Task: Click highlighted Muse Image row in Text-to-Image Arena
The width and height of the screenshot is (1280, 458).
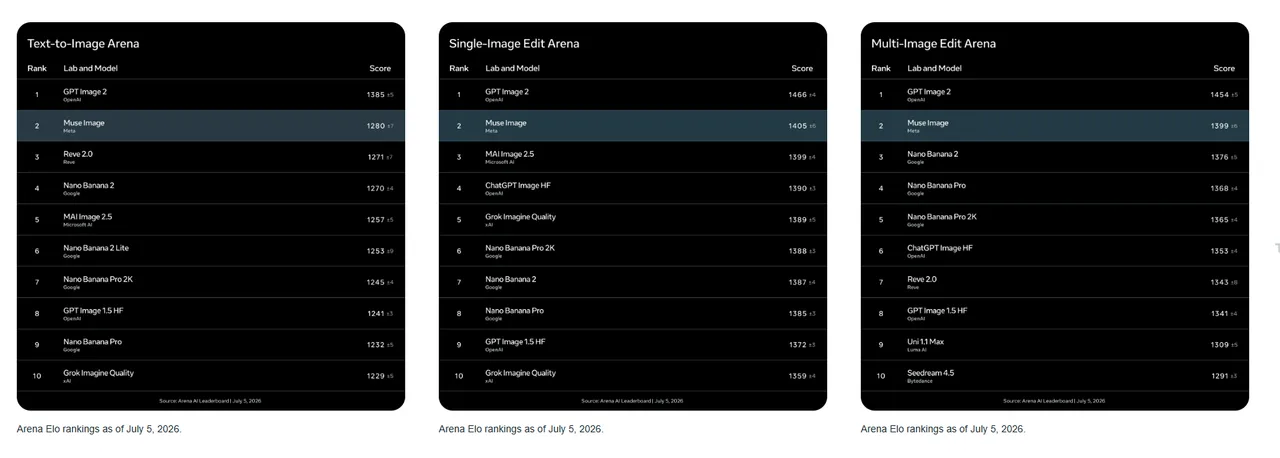Action: 211,126
